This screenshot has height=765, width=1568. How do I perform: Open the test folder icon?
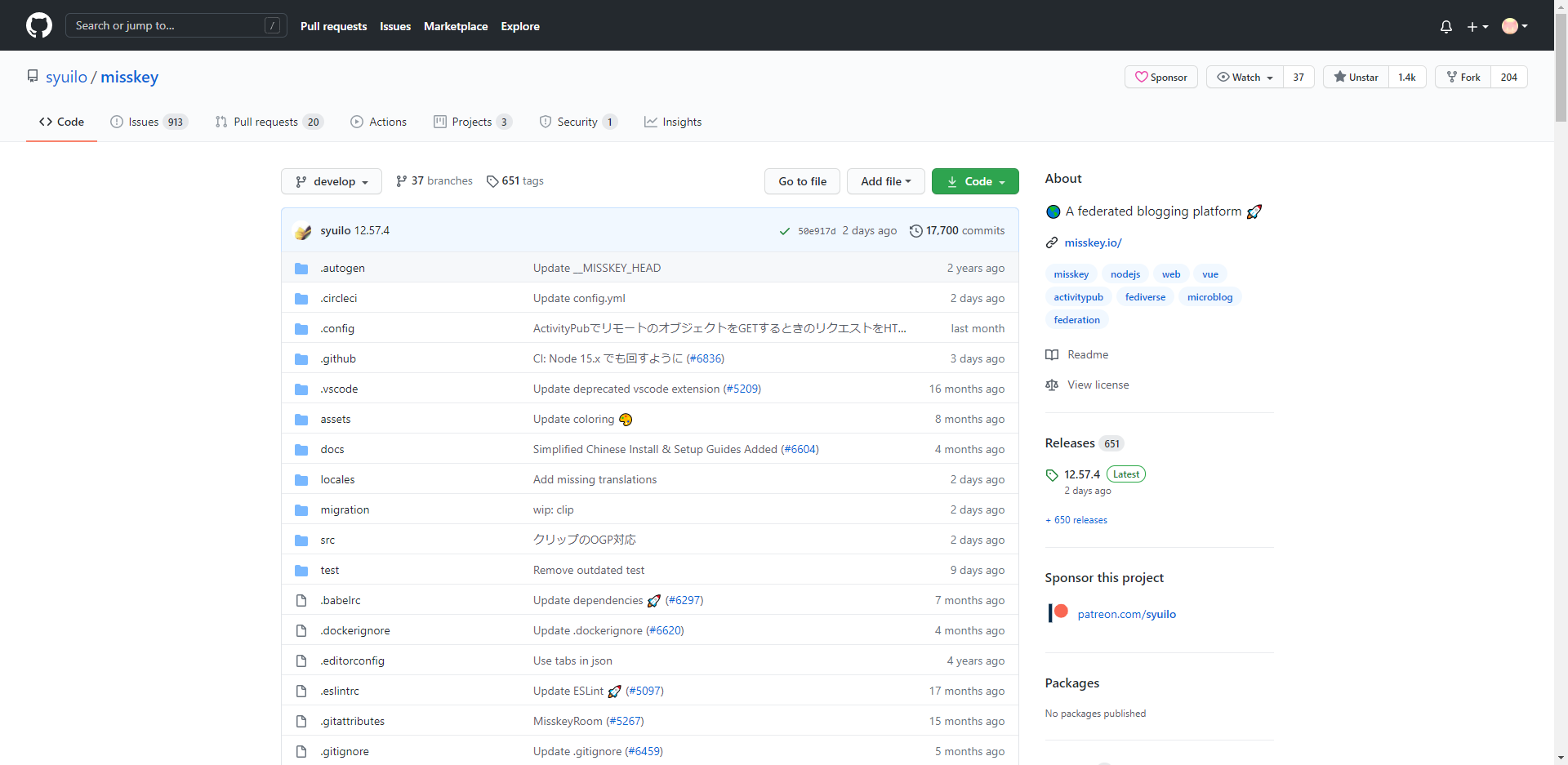pos(301,570)
